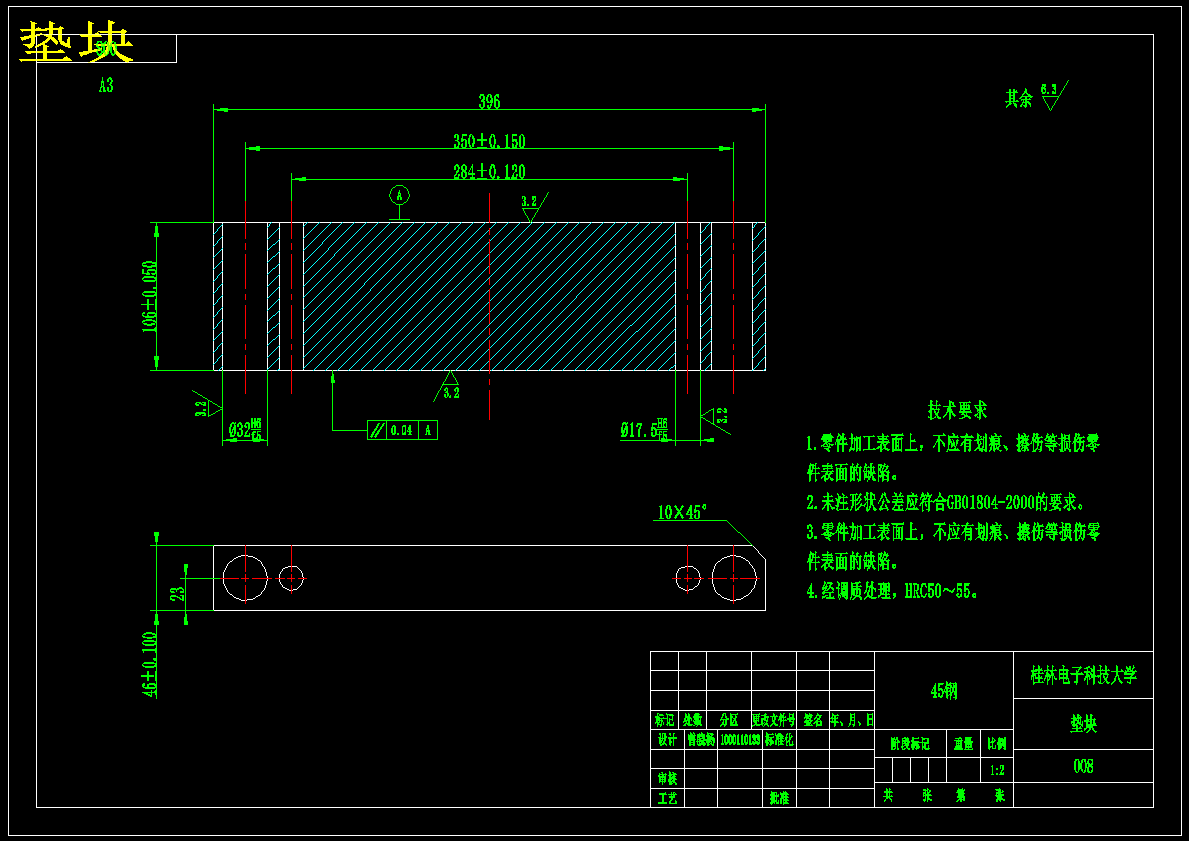Select 桂林电子科技大学 in title block

1084,675
